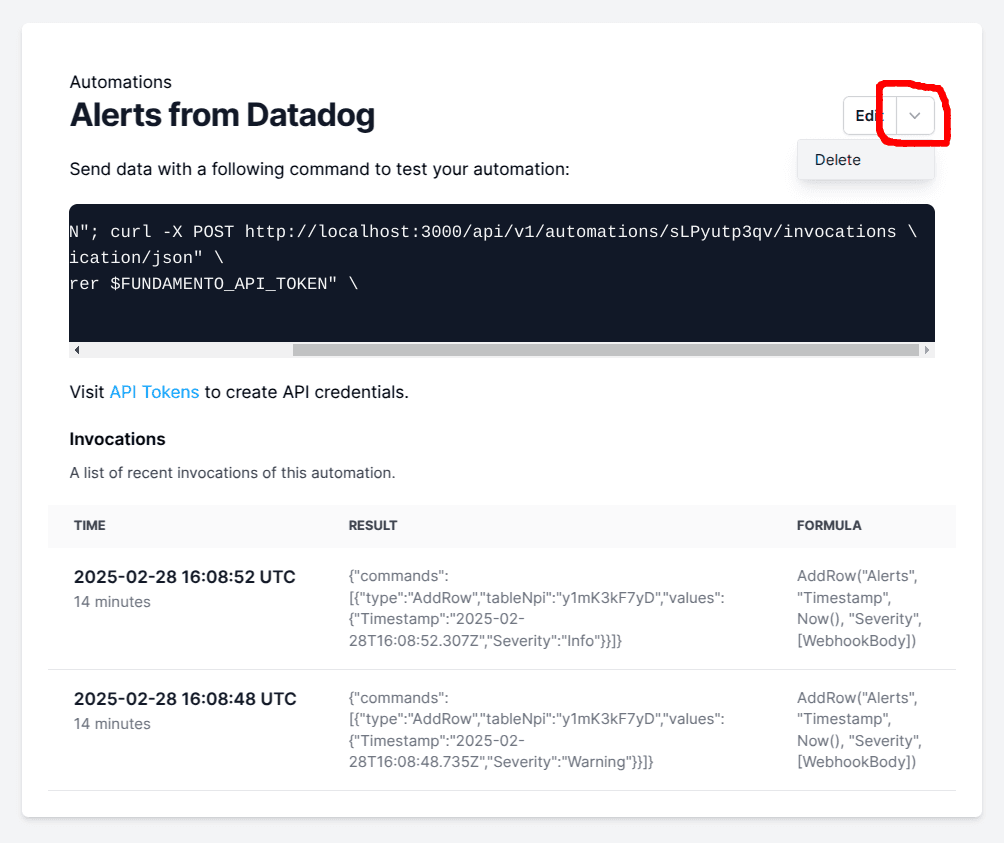
Task: Click the $FUNDAMENTO_API_TOKEN line in code block
Action: [x=213, y=284]
